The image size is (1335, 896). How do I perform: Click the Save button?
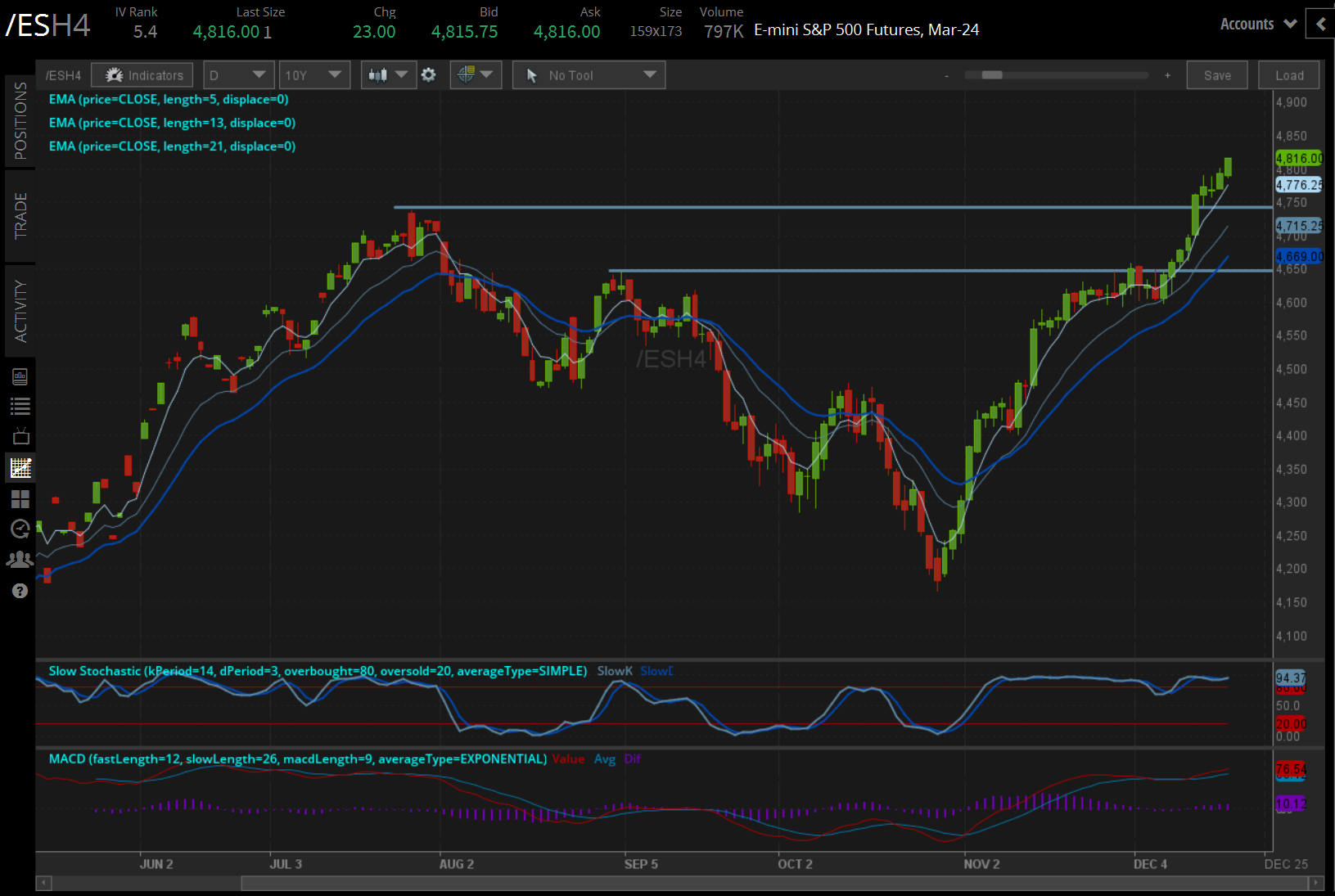click(x=1216, y=75)
